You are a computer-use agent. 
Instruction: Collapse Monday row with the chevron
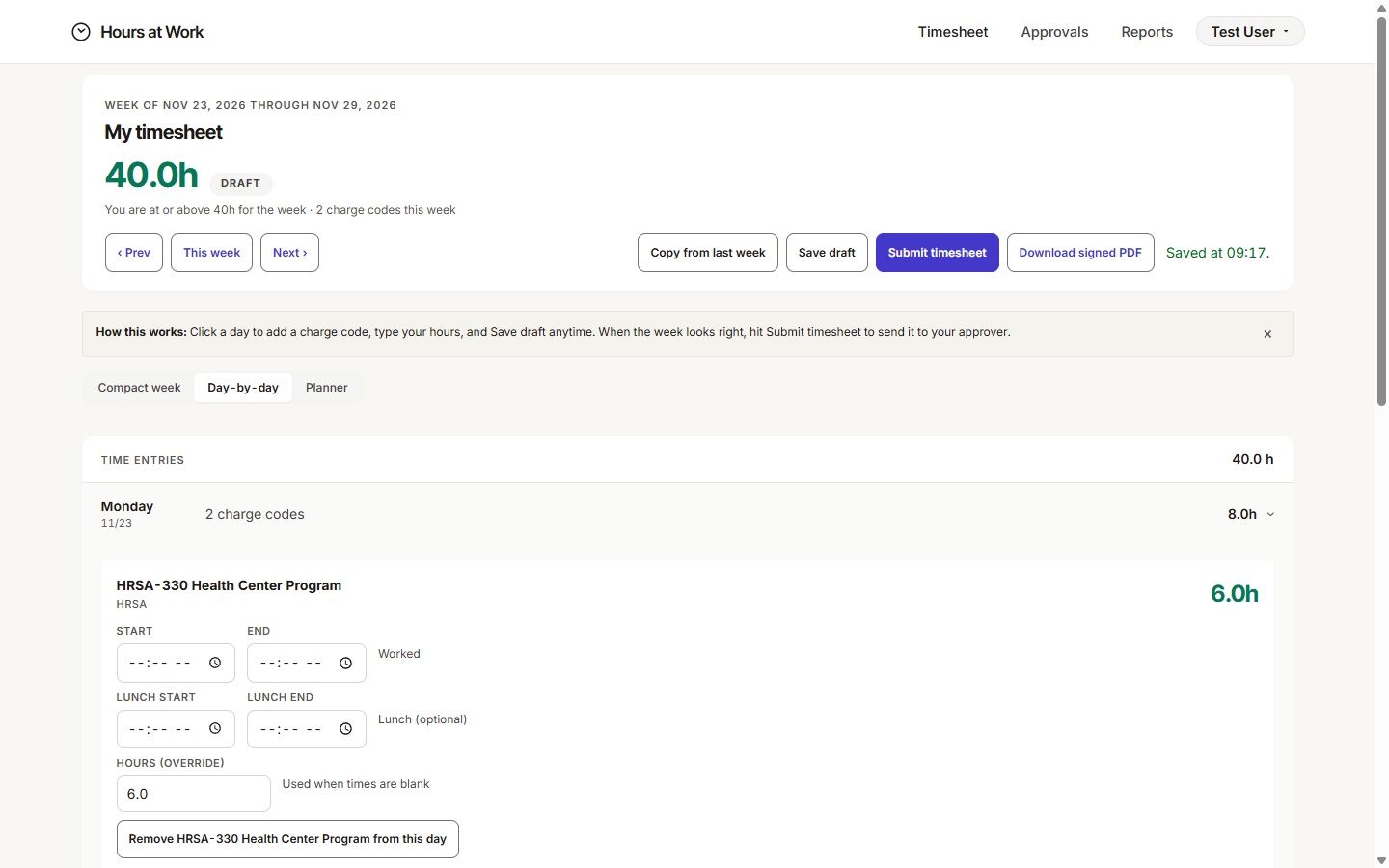pyautogui.click(x=1270, y=514)
